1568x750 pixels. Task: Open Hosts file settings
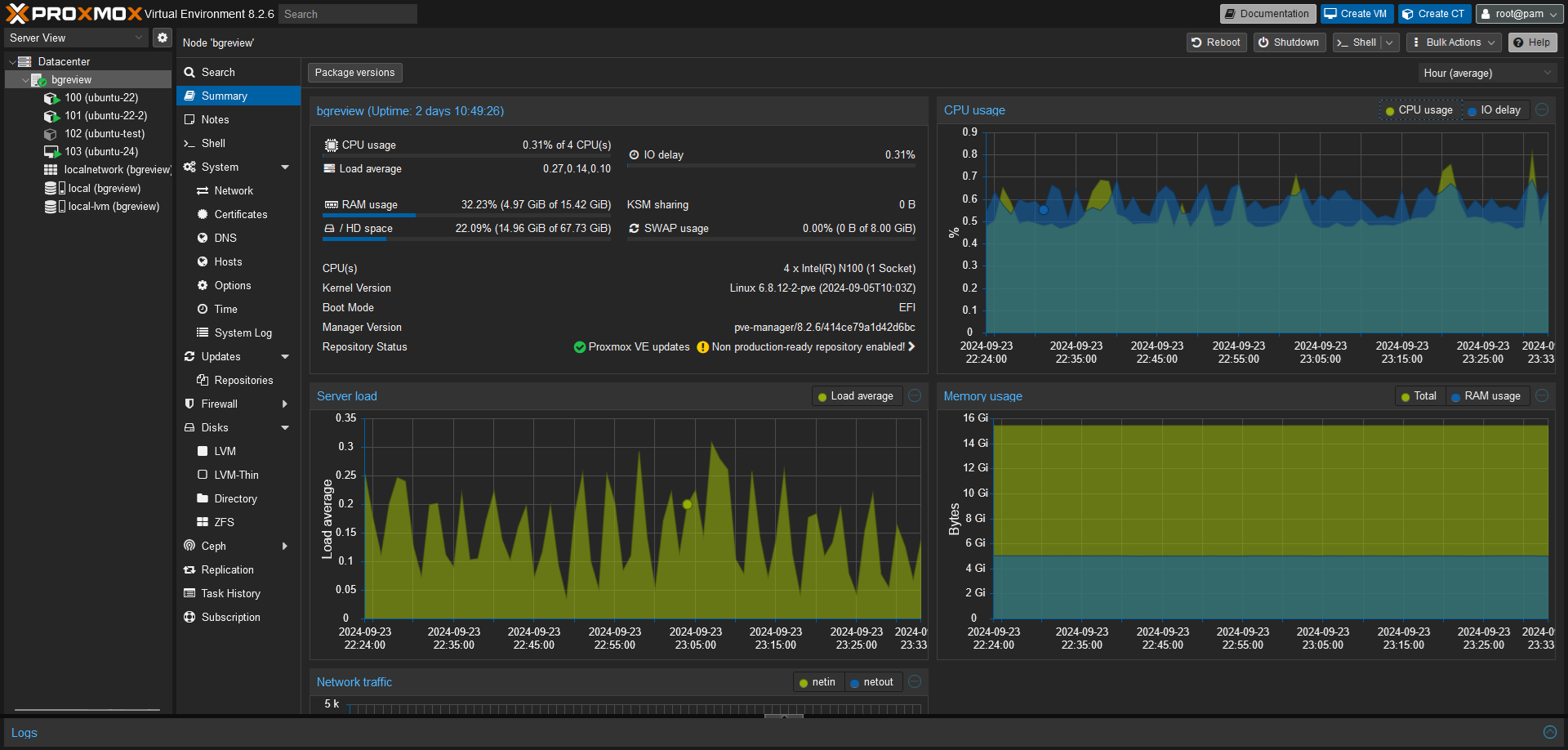[238, 261]
